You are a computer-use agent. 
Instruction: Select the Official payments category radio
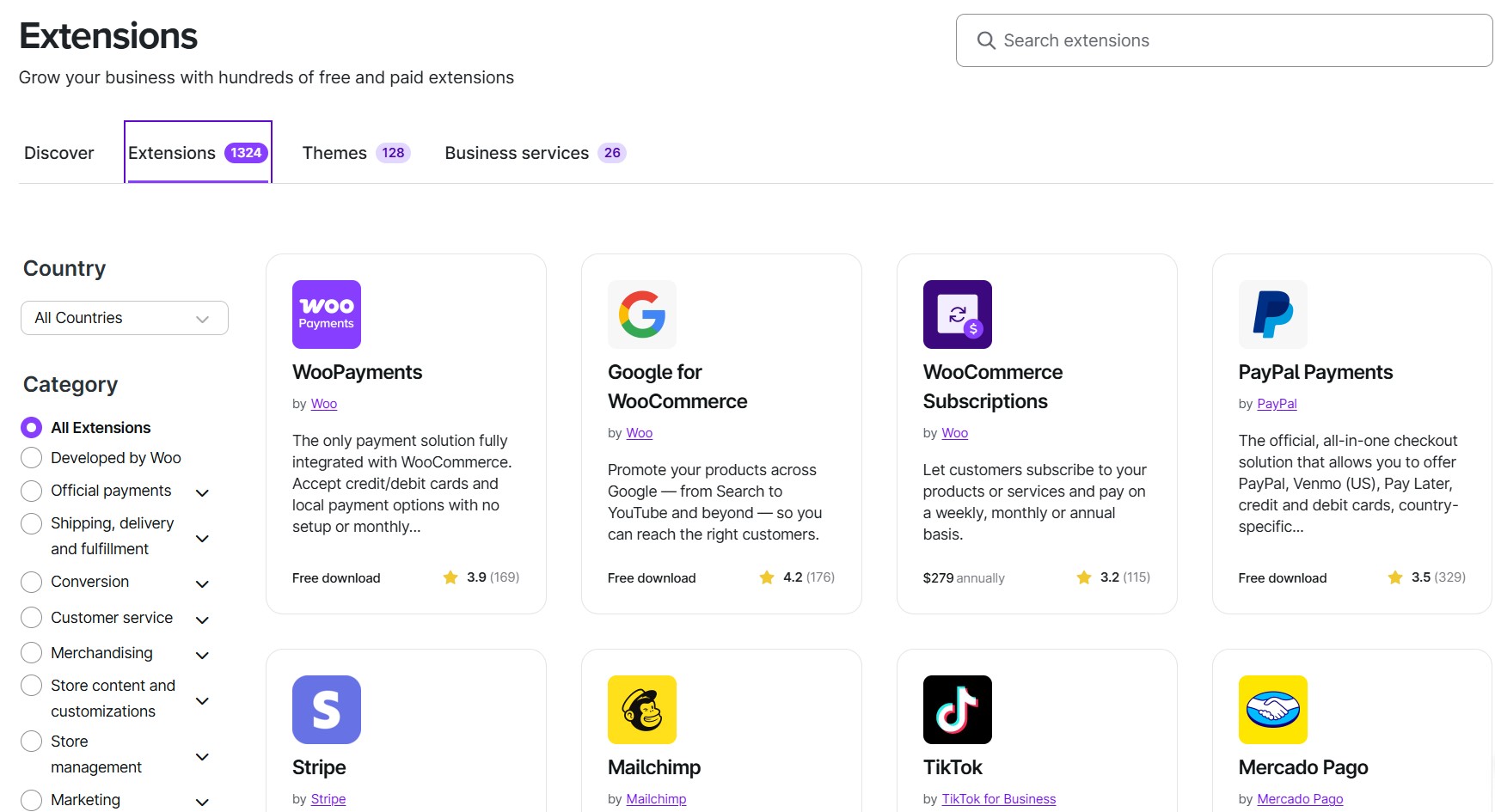(x=31, y=491)
